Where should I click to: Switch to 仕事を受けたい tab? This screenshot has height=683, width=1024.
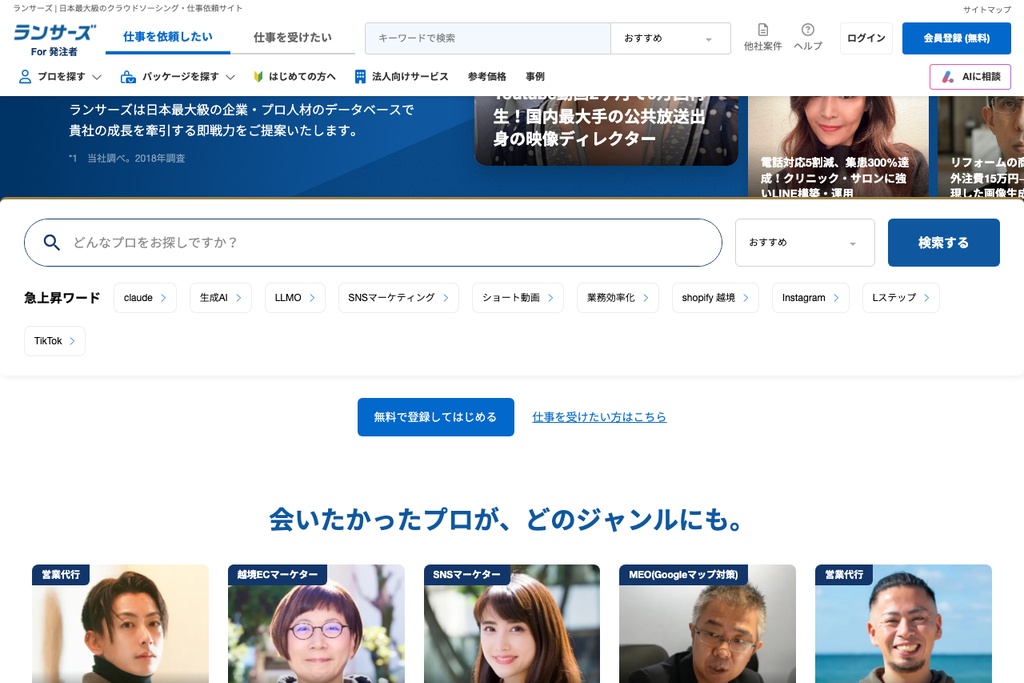293,37
